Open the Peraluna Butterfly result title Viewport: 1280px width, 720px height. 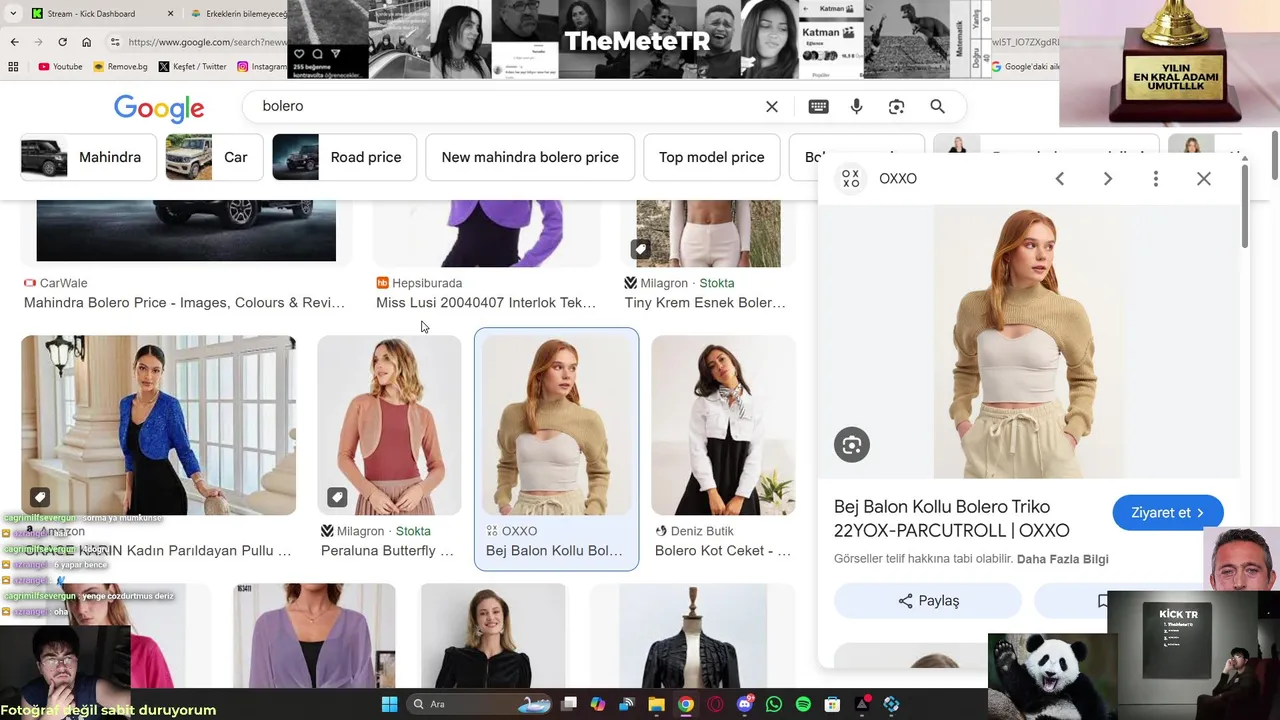pos(387,551)
